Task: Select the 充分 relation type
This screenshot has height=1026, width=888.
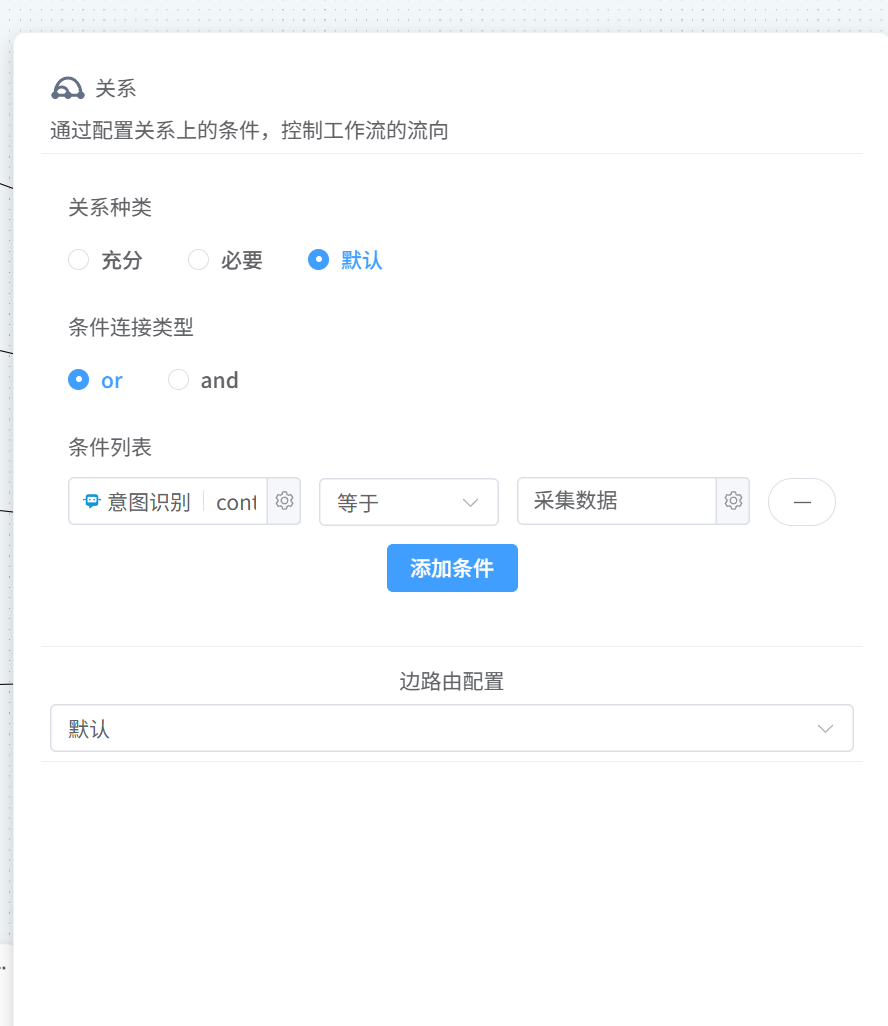Action: [78, 259]
